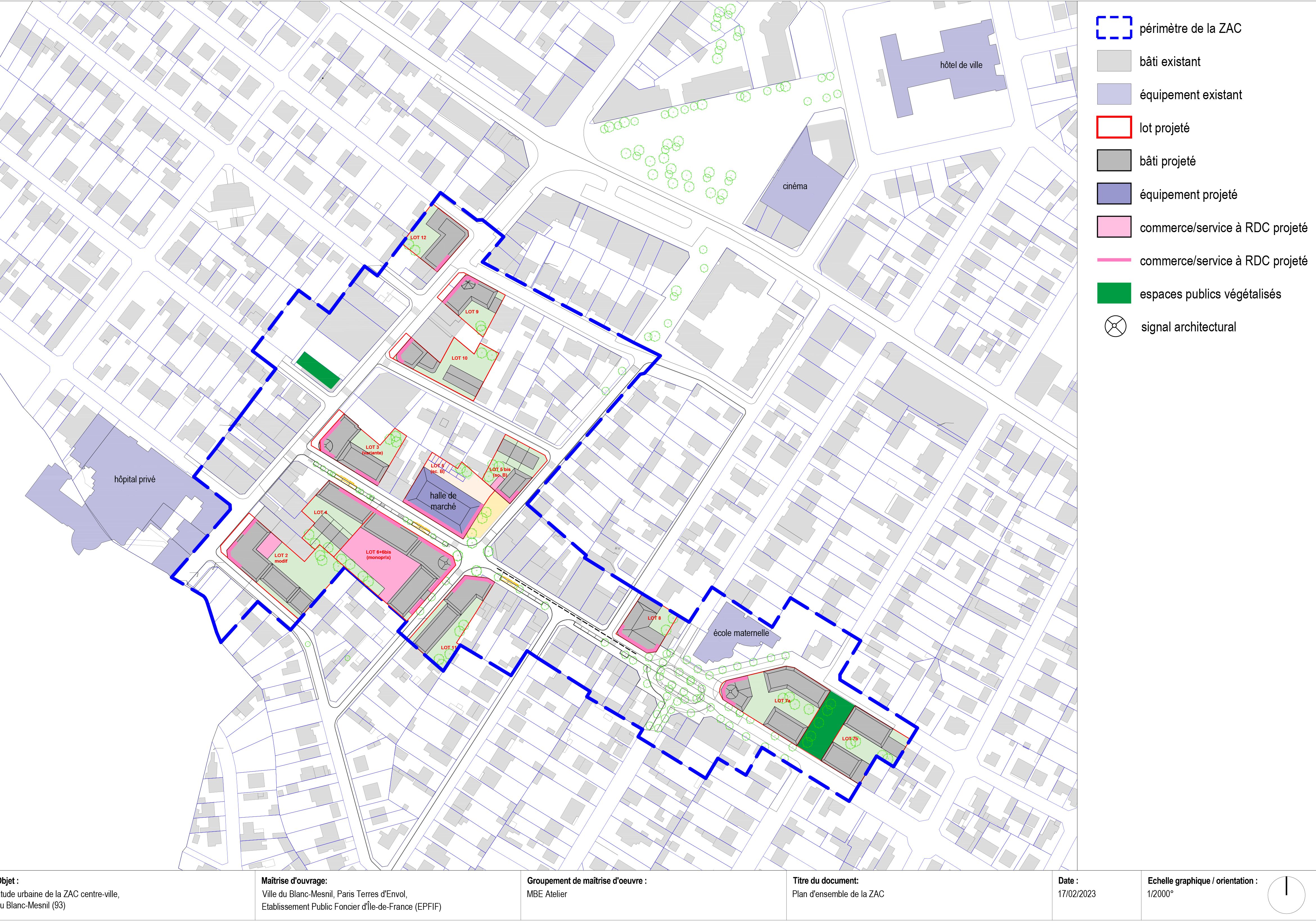This screenshot has width=1316, height=921.
Task: Click the hôpital privé label
Action: 135,479
